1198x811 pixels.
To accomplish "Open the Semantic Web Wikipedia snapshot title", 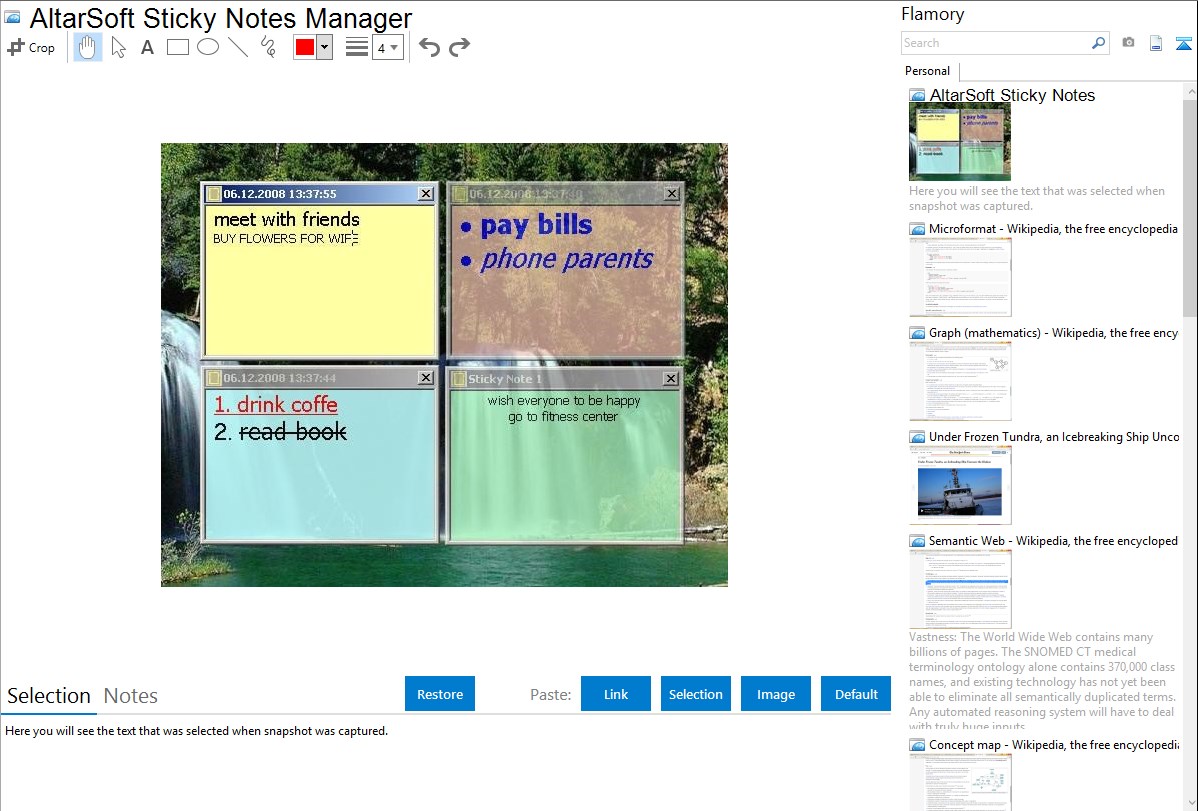I will pyautogui.click(x=1053, y=540).
